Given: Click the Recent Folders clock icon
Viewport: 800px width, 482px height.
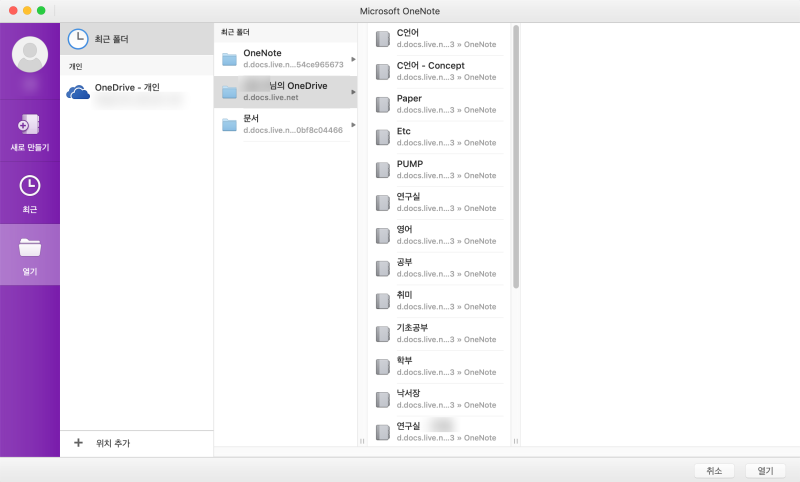Looking at the screenshot, I should pos(78,39).
